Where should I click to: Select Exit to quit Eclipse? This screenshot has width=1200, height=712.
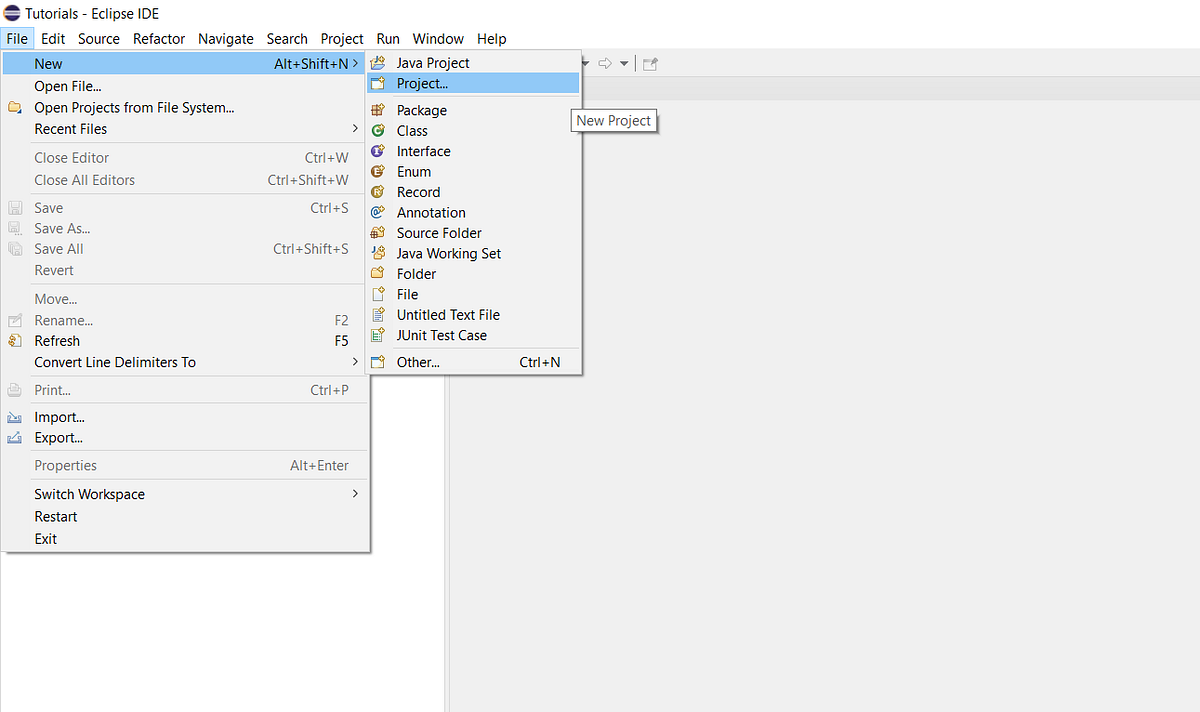point(43,538)
